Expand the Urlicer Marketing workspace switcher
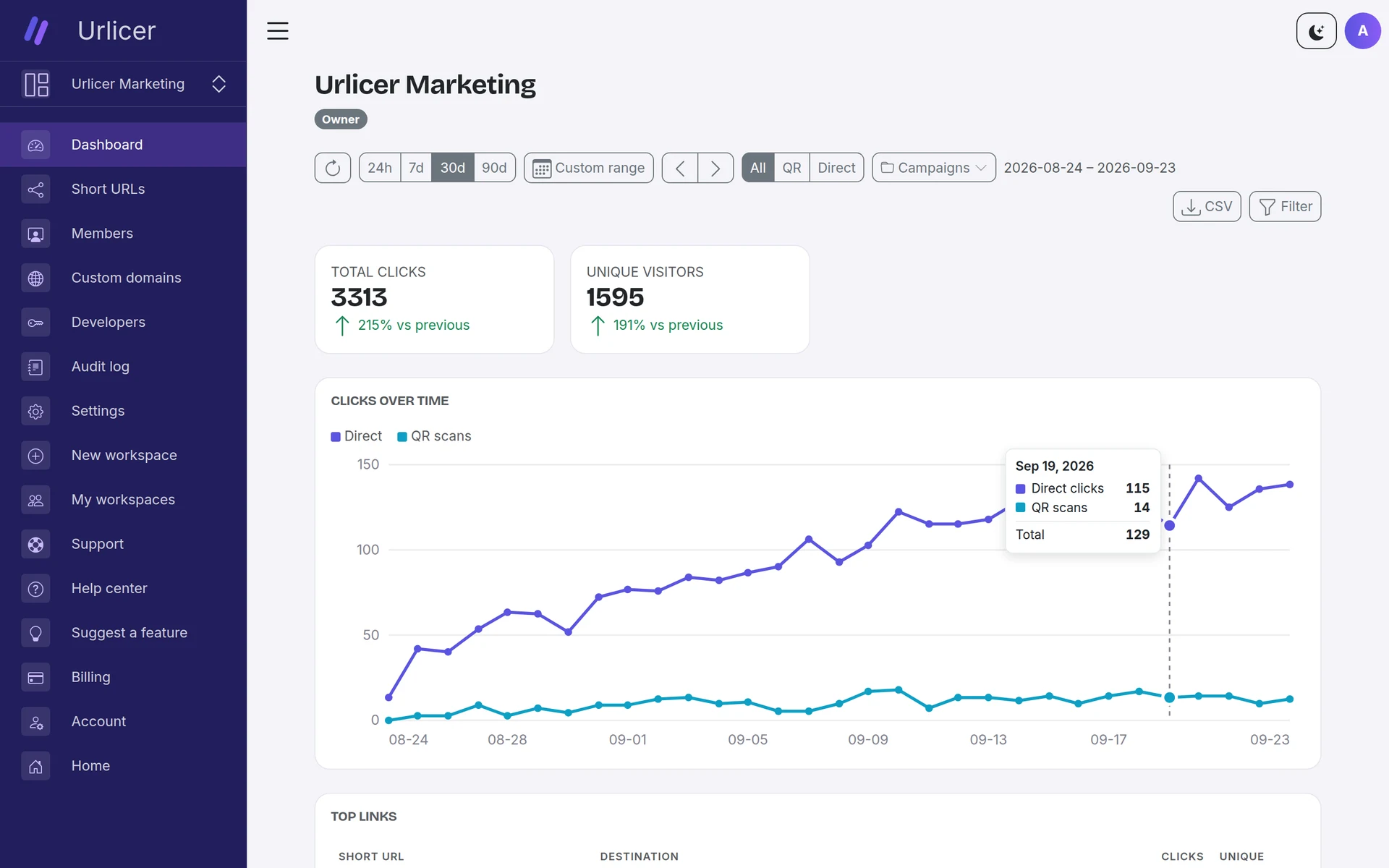The width and height of the screenshot is (1389, 868). (123, 84)
